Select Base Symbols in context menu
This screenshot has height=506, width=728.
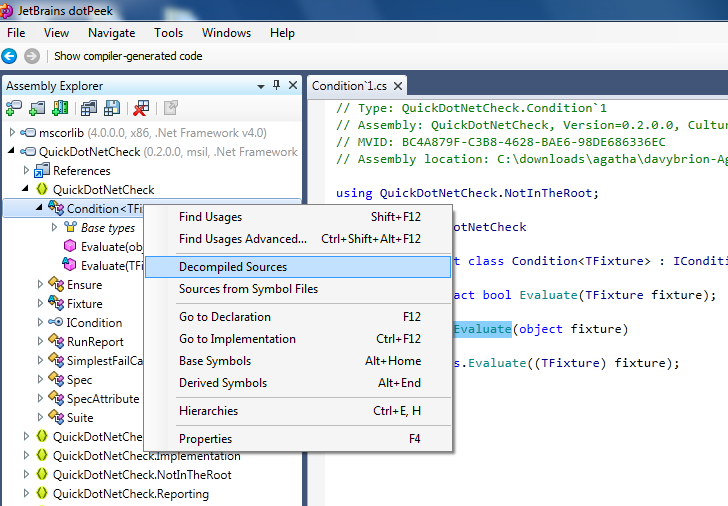[x=299, y=361]
